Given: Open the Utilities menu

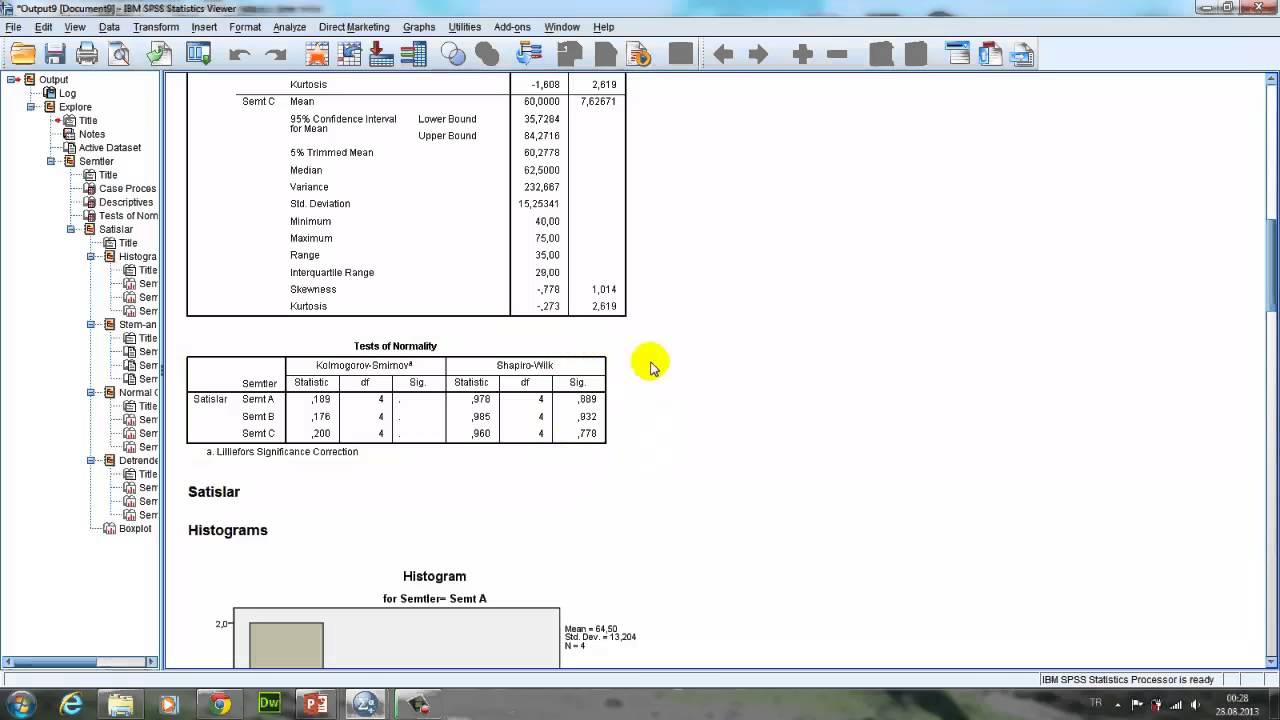Looking at the screenshot, I should click(x=465, y=27).
